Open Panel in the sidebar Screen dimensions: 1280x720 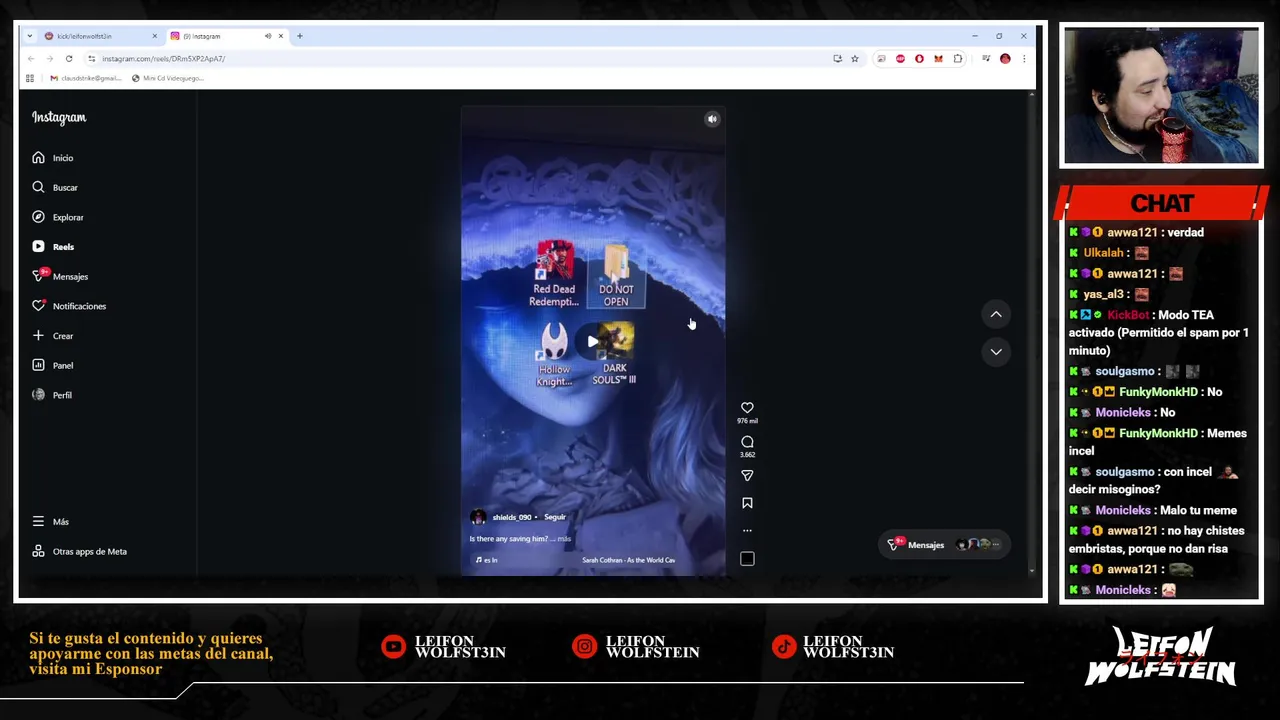click(x=52, y=365)
